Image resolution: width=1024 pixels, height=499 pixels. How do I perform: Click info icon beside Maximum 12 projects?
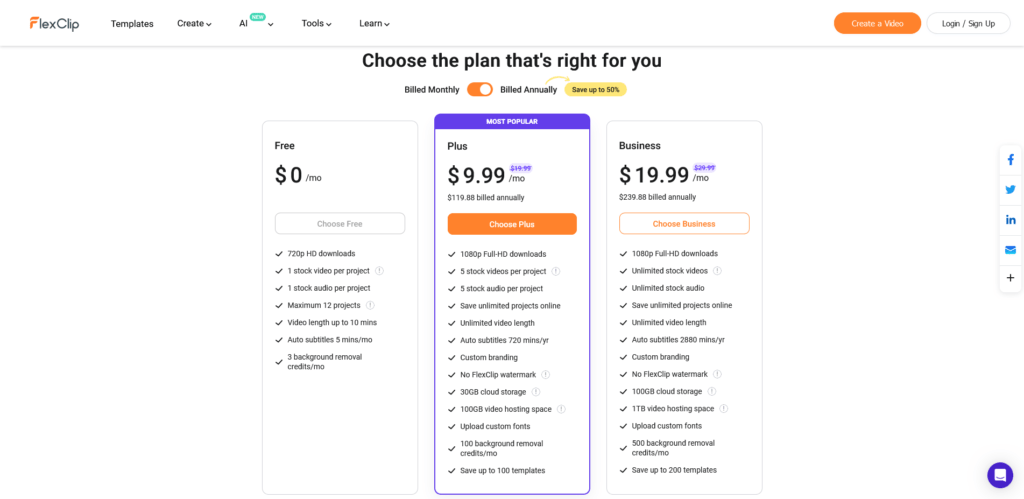coord(370,305)
